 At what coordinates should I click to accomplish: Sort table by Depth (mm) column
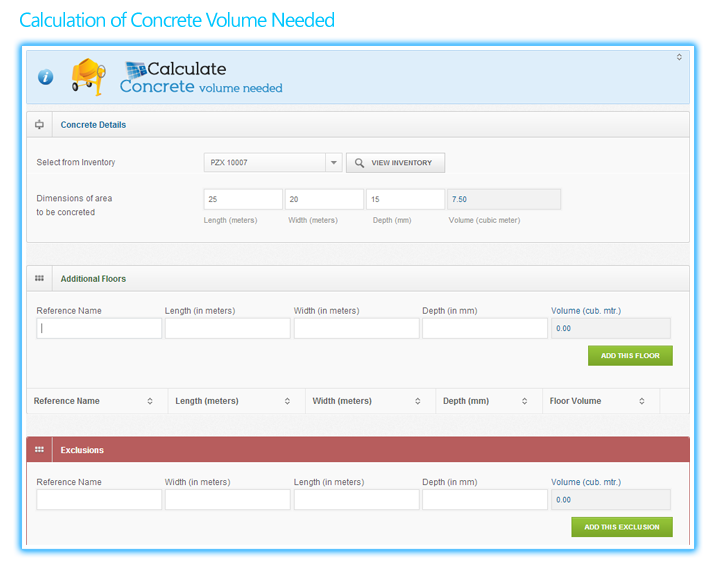(526, 401)
